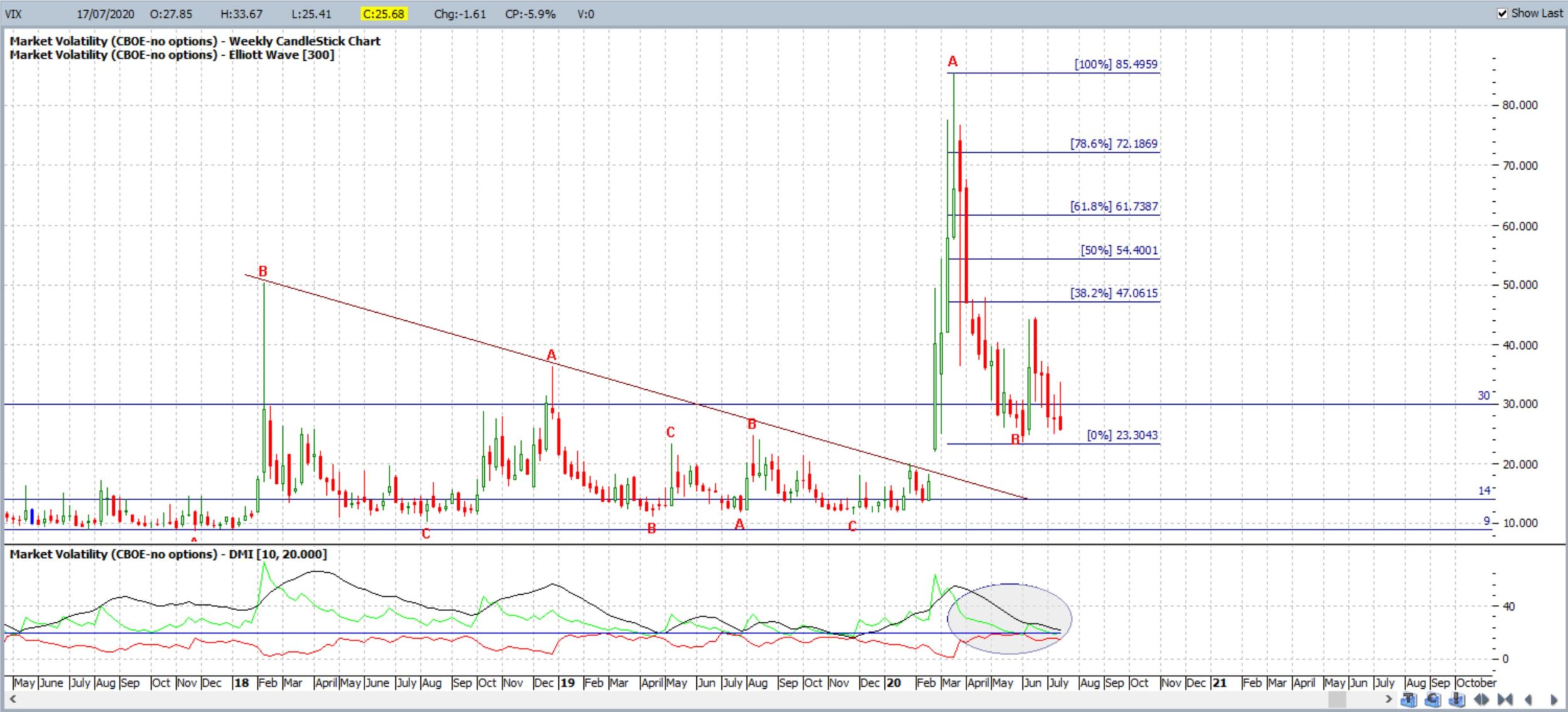This screenshot has width=1568, height=712.
Task: Click the blue exclamation mark tool icon
Action: pyautogui.click(x=1457, y=699)
